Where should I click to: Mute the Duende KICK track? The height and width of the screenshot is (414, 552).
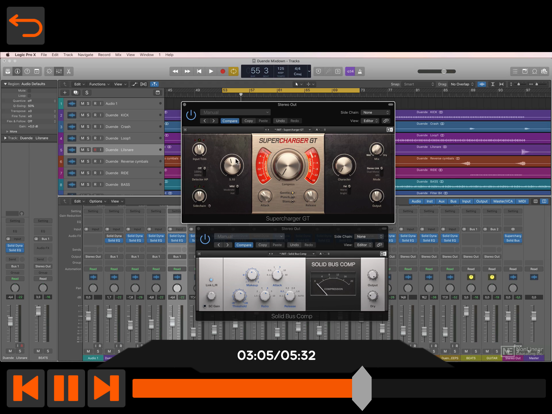pos(82,115)
